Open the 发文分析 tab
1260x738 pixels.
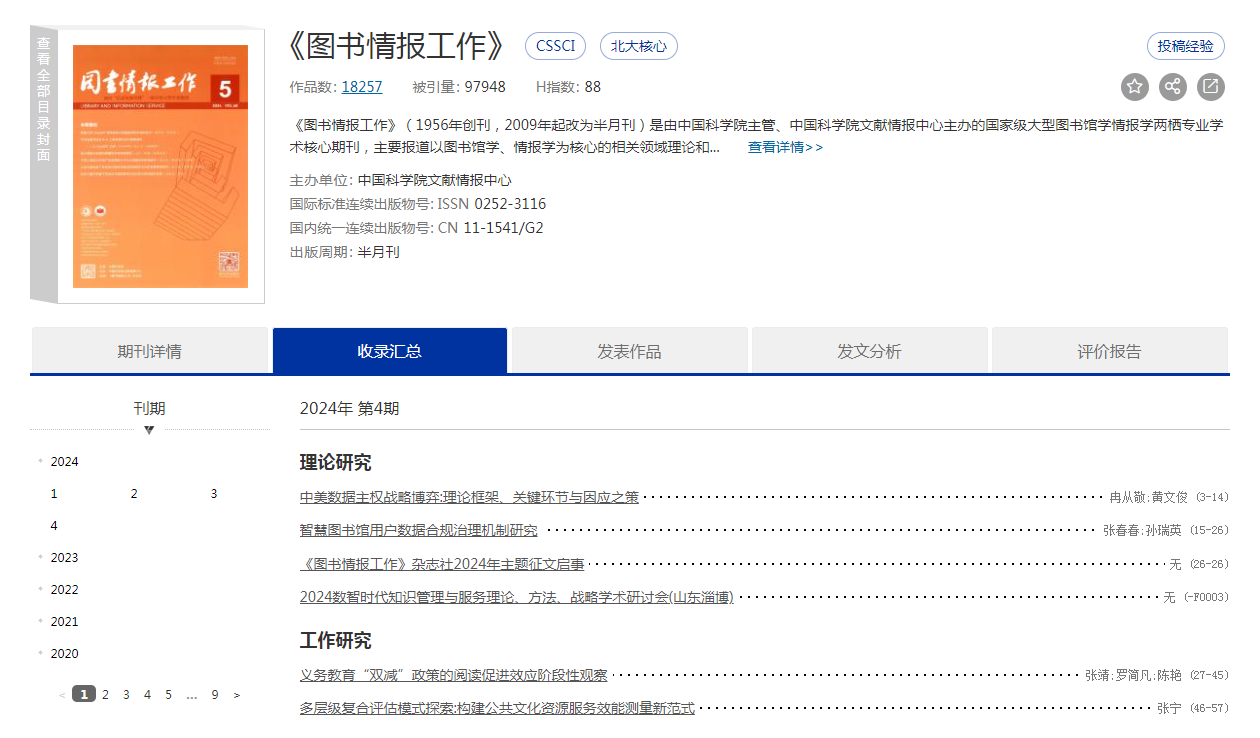869,351
